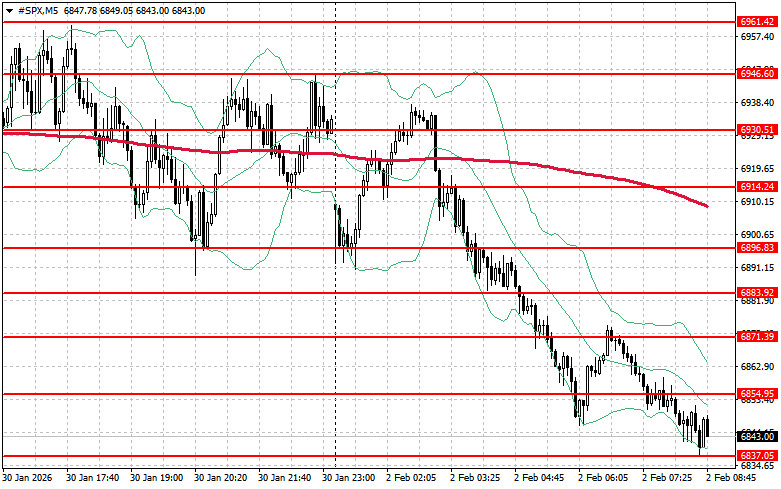Click the 6896.83 red price label
781x489 pixels.
757,248
